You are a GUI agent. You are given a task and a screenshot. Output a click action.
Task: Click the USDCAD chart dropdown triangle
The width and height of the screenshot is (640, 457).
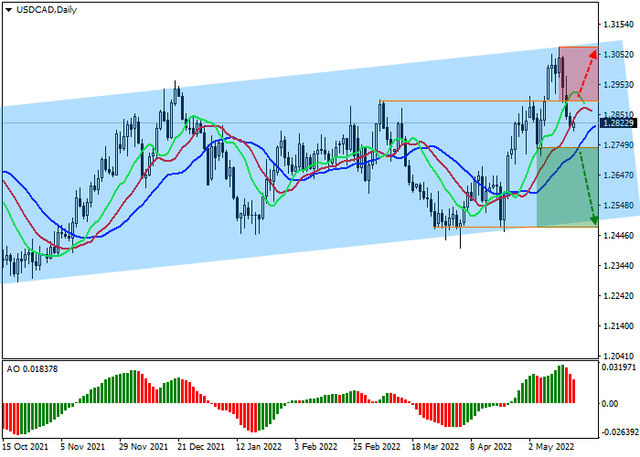tap(9, 10)
